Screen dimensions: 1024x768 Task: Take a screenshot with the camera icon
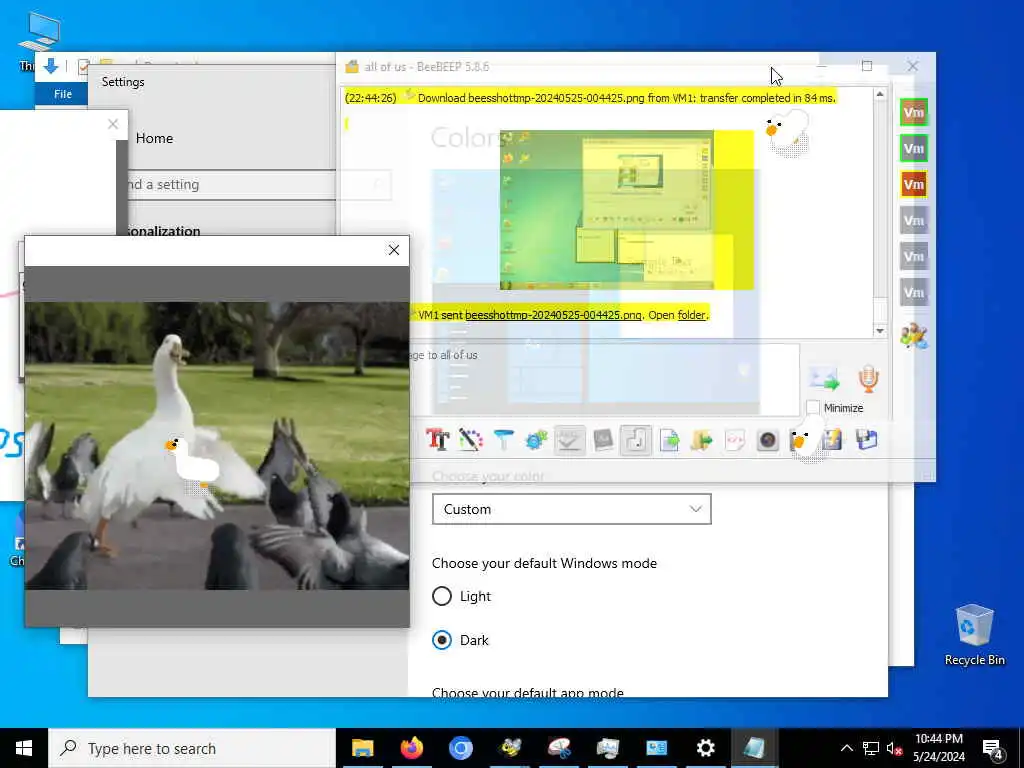click(768, 440)
